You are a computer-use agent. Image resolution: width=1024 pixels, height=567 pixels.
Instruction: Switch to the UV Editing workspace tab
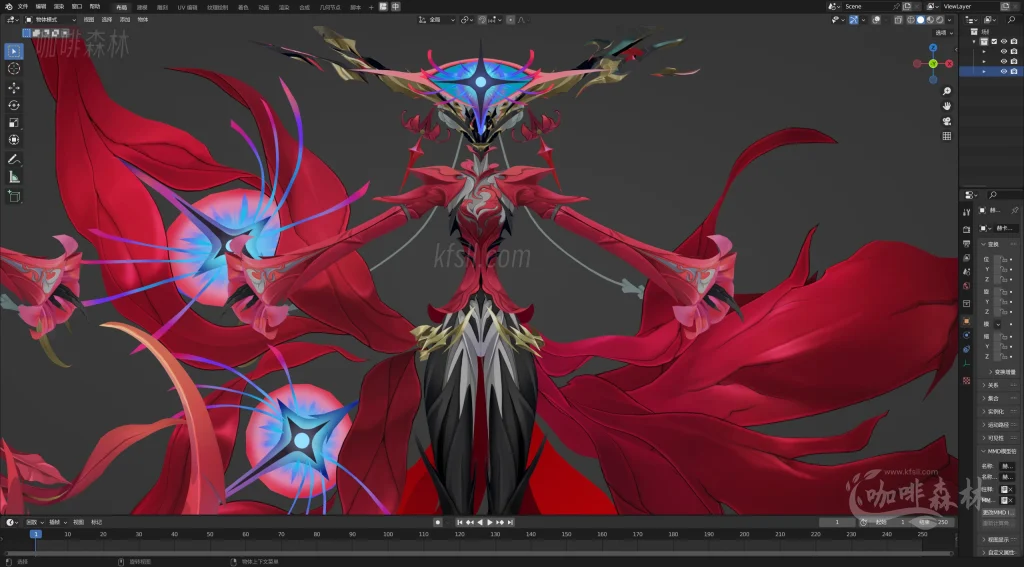click(187, 7)
